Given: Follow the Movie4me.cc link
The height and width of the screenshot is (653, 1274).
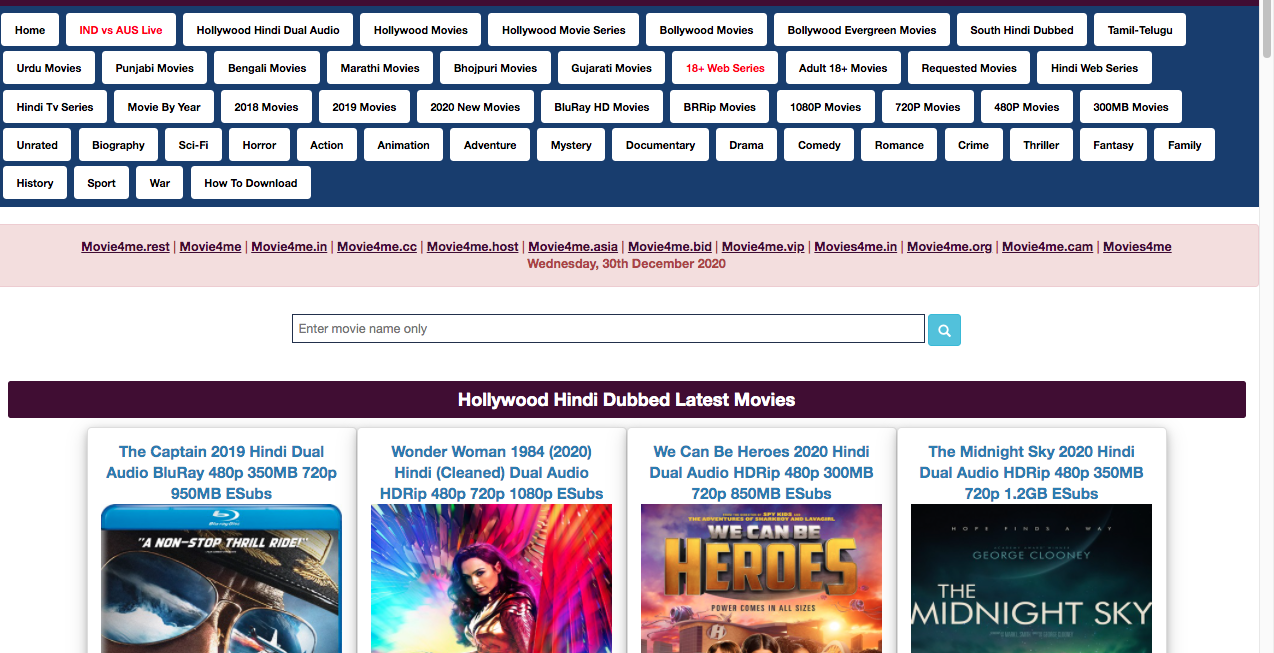Looking at the screenshot, I should (377, 247).
